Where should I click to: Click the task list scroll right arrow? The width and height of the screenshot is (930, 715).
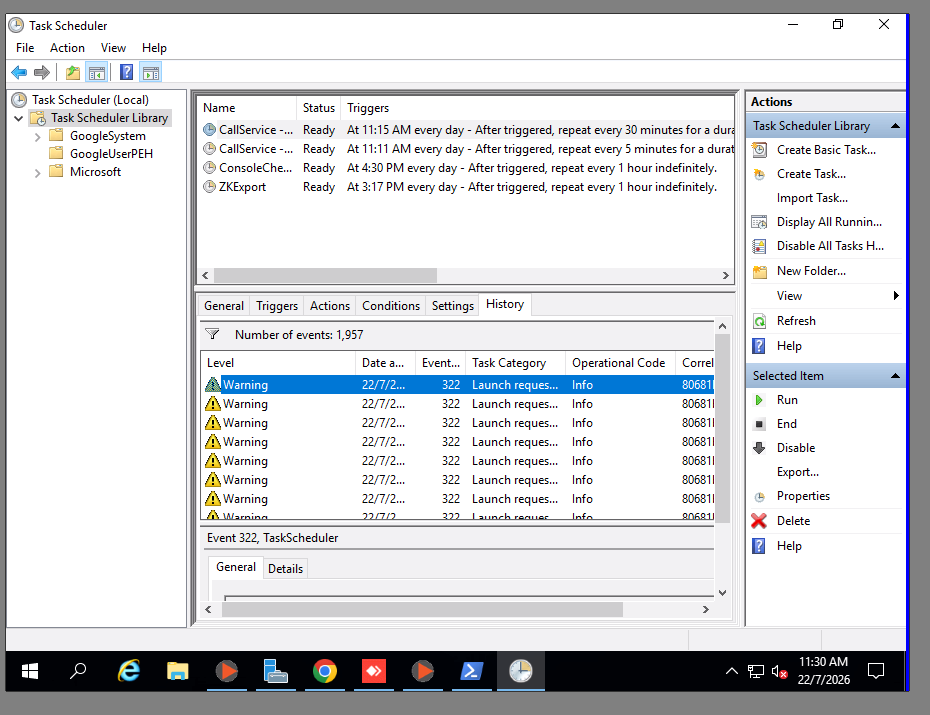[725, 276]
